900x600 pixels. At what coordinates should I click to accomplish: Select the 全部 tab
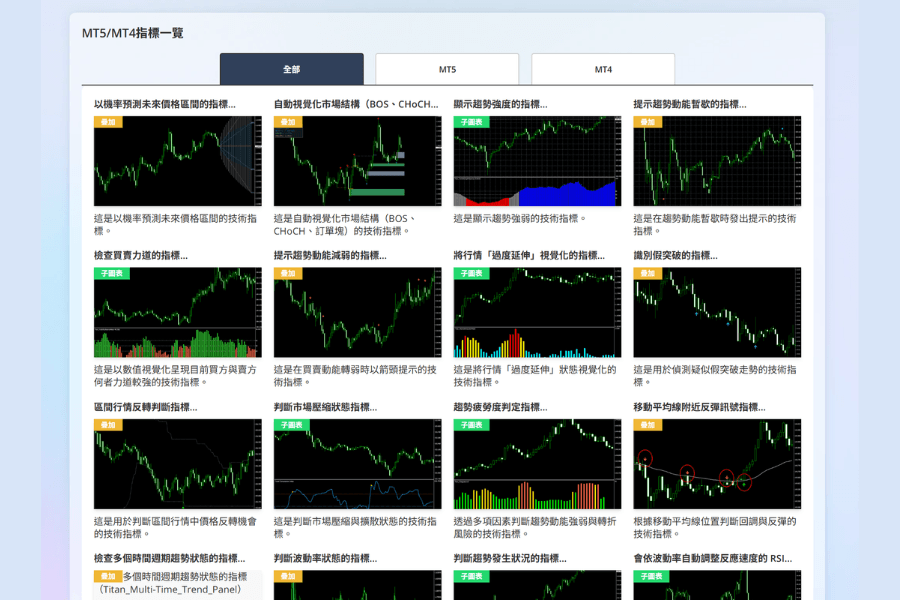point(292,69)
